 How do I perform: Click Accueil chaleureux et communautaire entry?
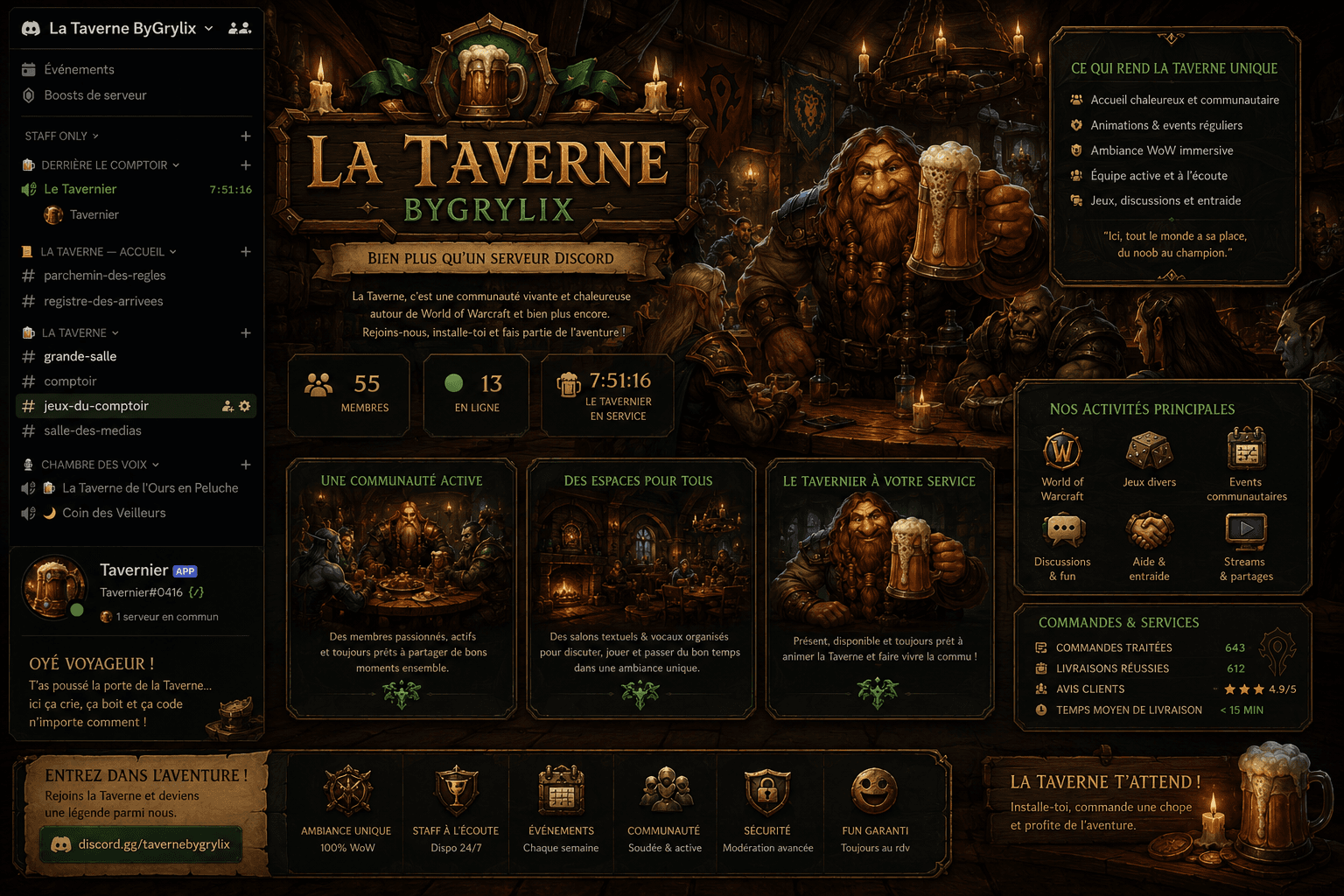tap(1174, 100)
